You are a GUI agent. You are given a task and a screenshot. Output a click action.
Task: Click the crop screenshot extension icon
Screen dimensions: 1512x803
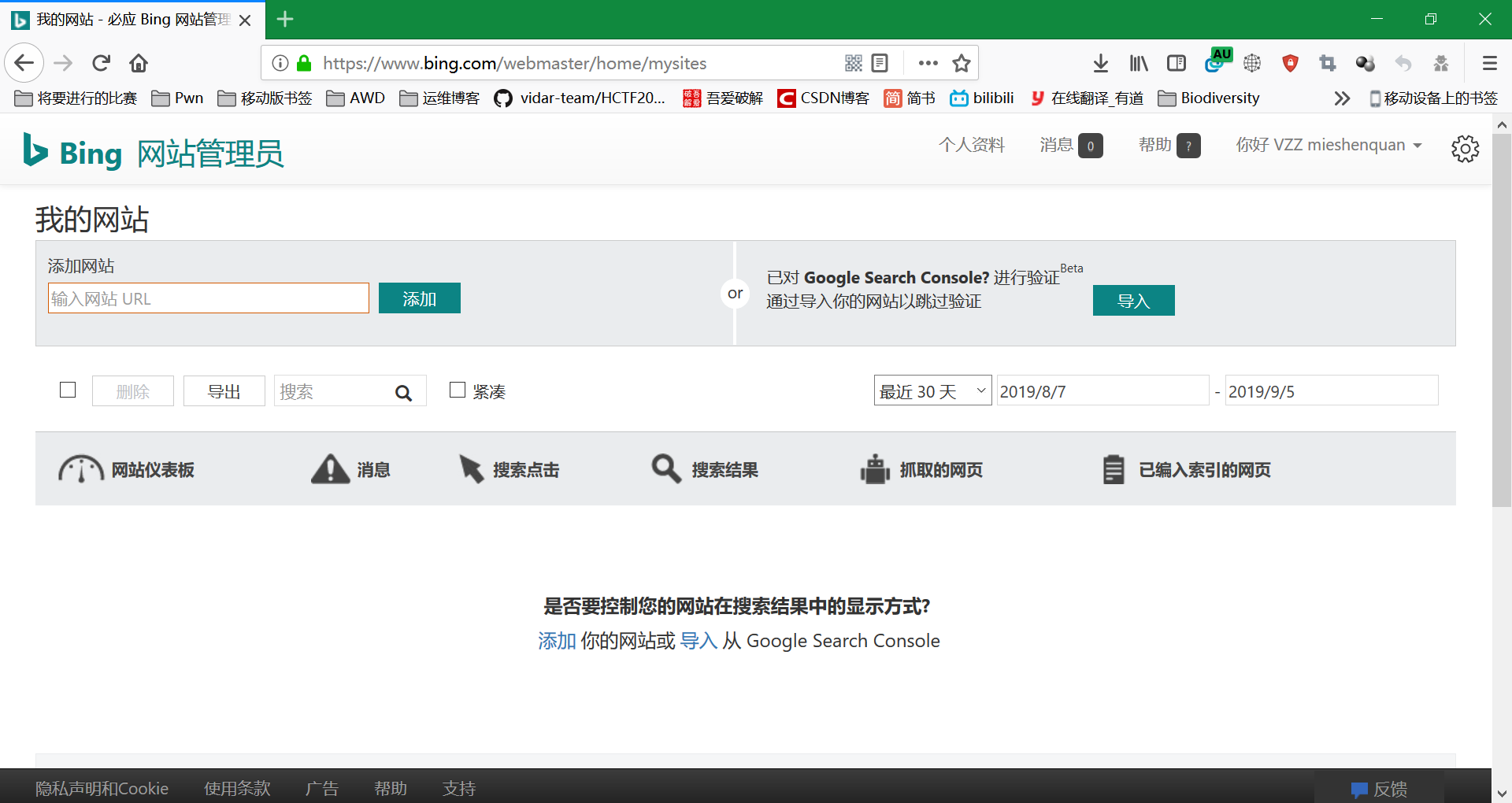[x=1328, y=63]
